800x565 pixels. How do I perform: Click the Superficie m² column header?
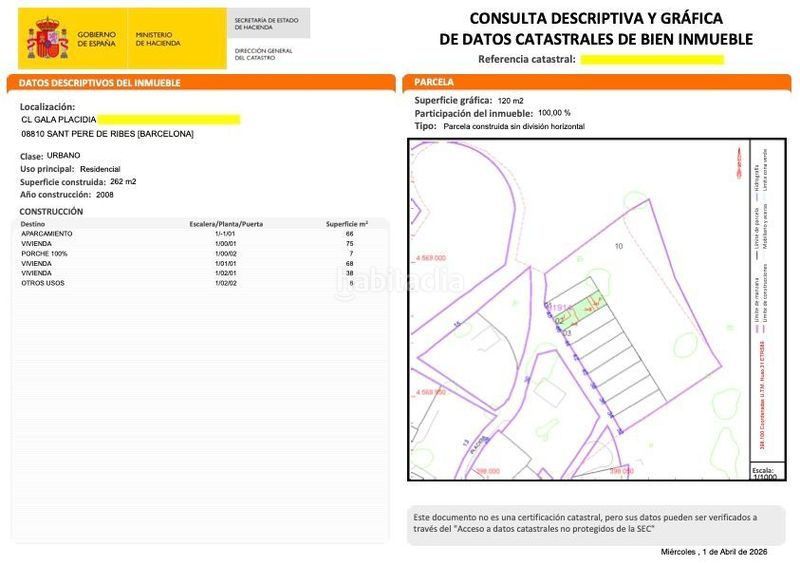(x=347, y=224)
